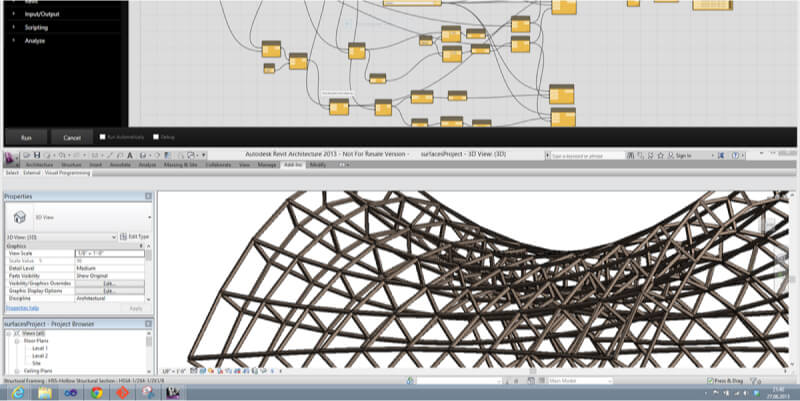Open the red Git icon on the taskbar

click(122, 392)
